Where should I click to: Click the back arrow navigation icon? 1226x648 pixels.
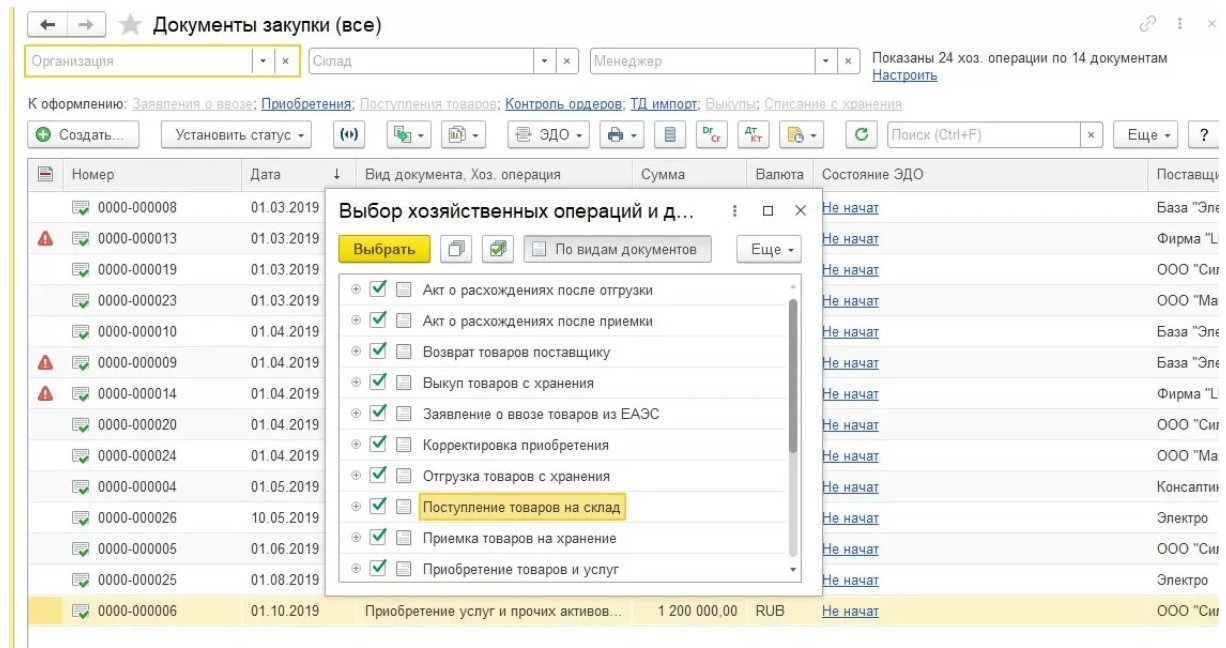(x=48, y=25)
